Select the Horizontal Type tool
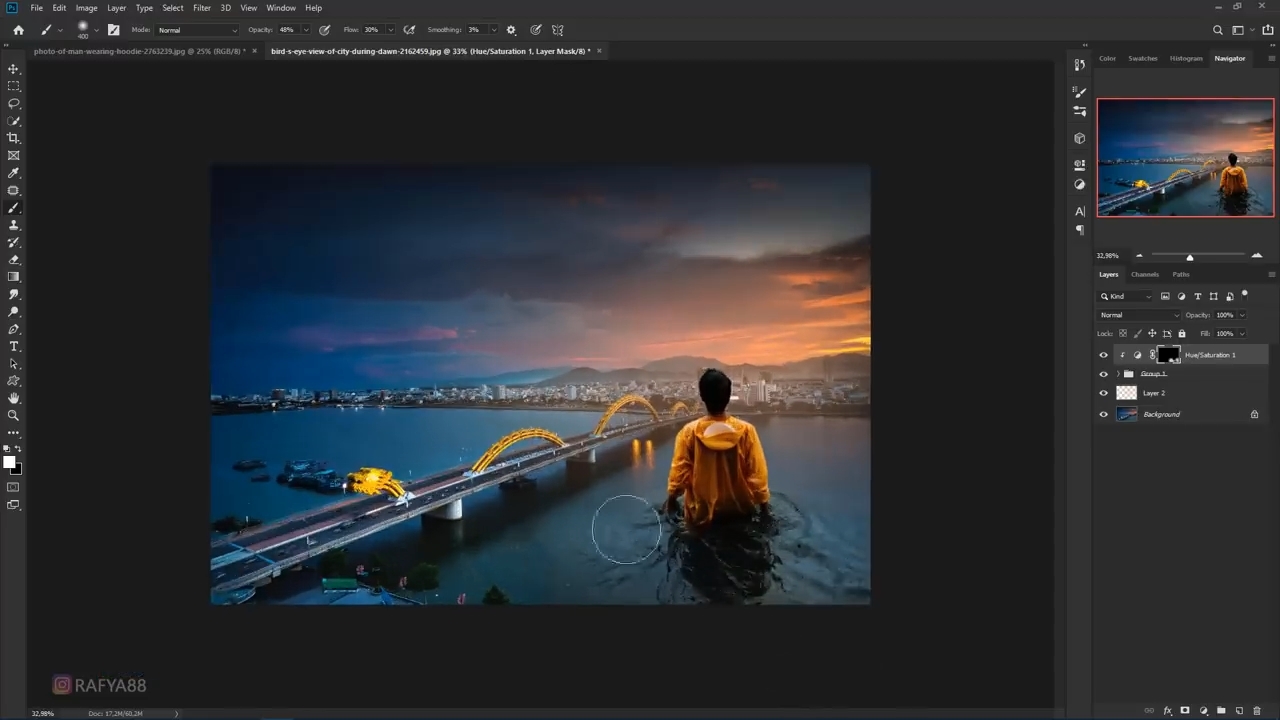Image resolution: width=1280 pixels, height=720 pixels. [x=14, y=346]
